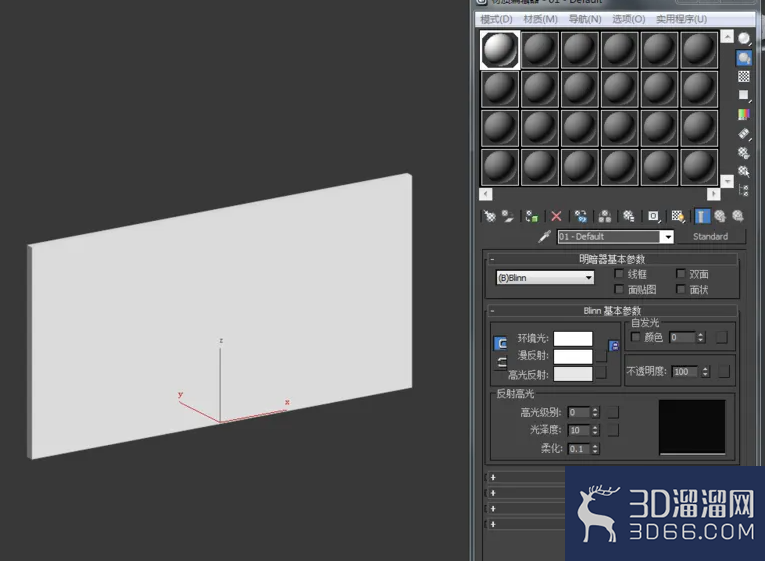Enable the 自发光 颜色 checkbox
Screen dimensions: 765x561
click(635, 337)
